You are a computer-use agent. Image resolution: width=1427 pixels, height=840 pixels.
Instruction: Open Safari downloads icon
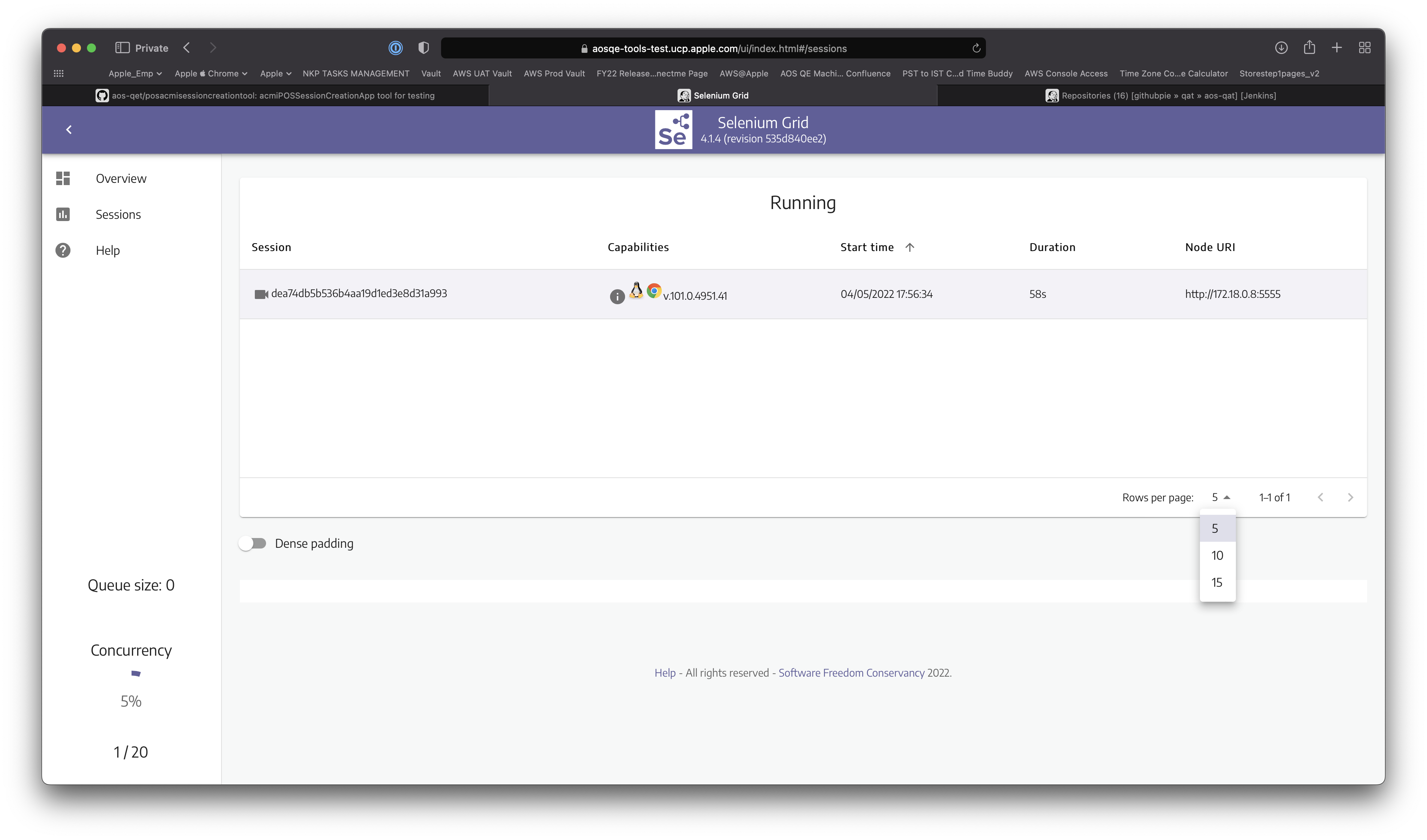(1281, 48)
